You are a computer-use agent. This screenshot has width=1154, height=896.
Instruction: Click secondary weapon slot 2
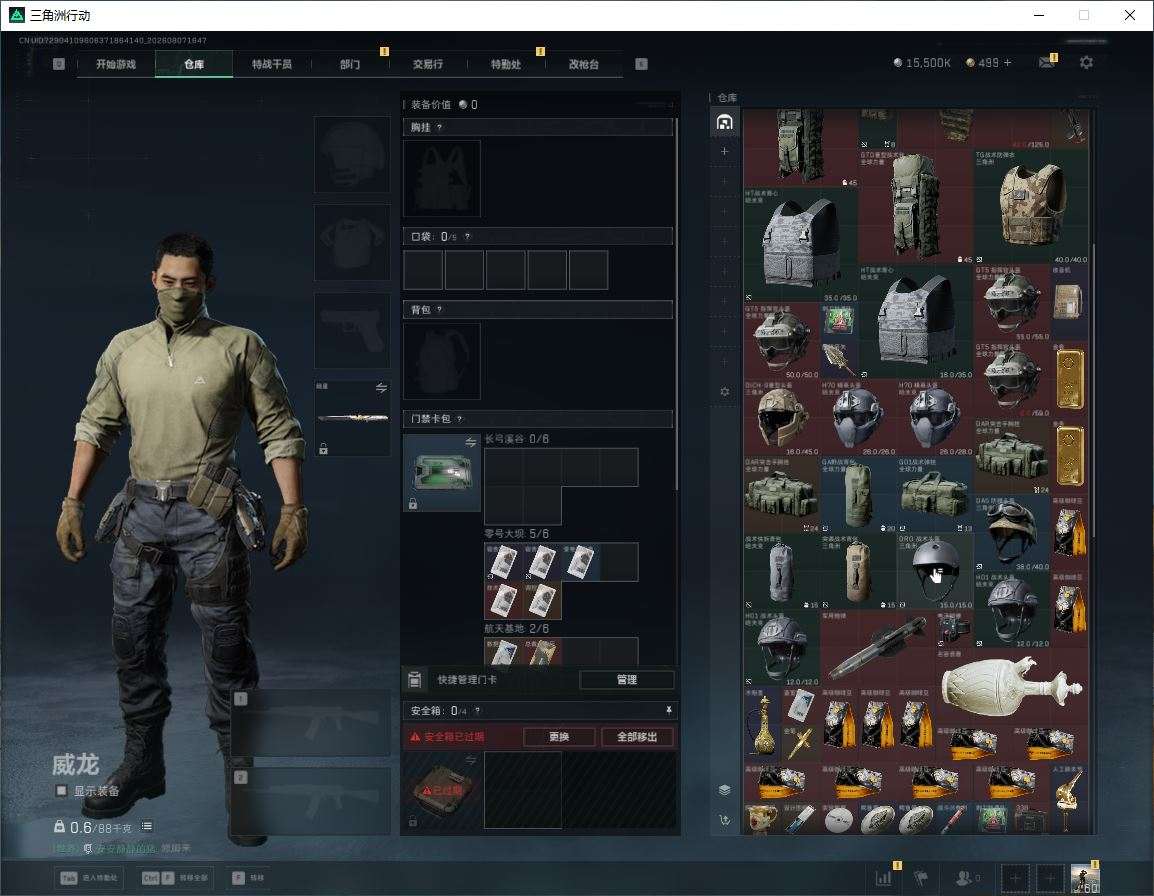pyautogui.click(x=311, y=802)
